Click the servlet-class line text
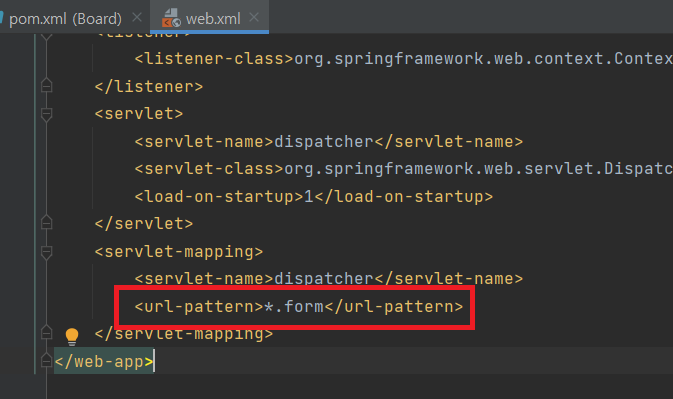Image resolution: width=673 pixels, height=399 pixels. point(403,169)
